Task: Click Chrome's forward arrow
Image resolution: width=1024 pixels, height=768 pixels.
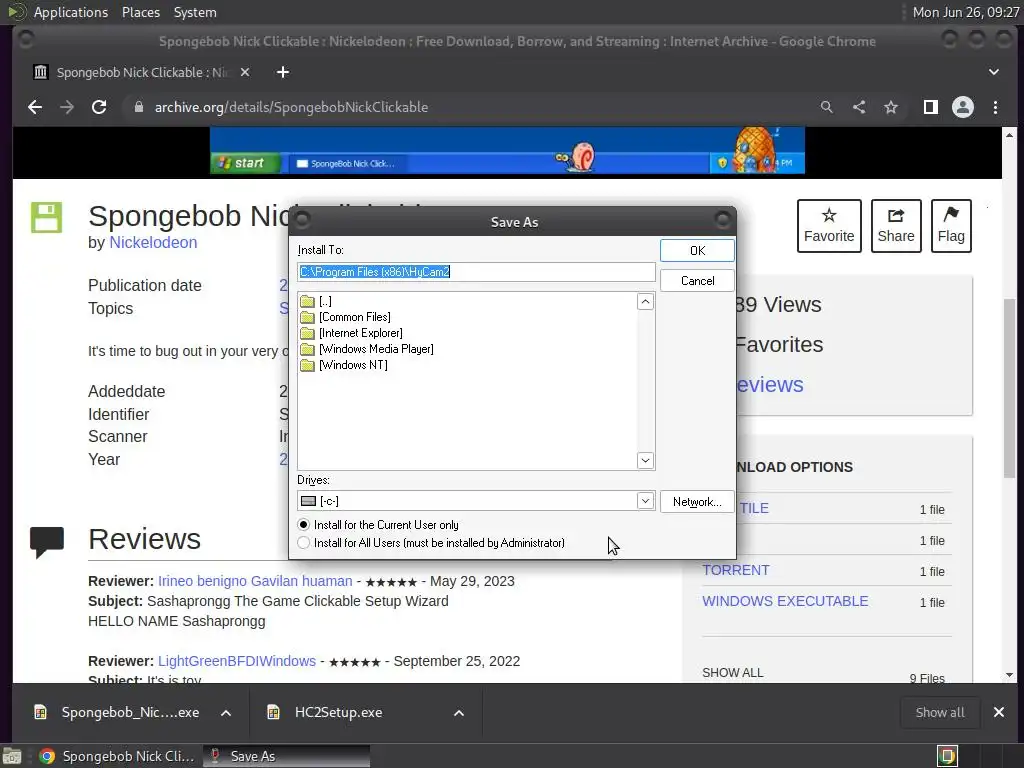Action: tap(67, 107)
